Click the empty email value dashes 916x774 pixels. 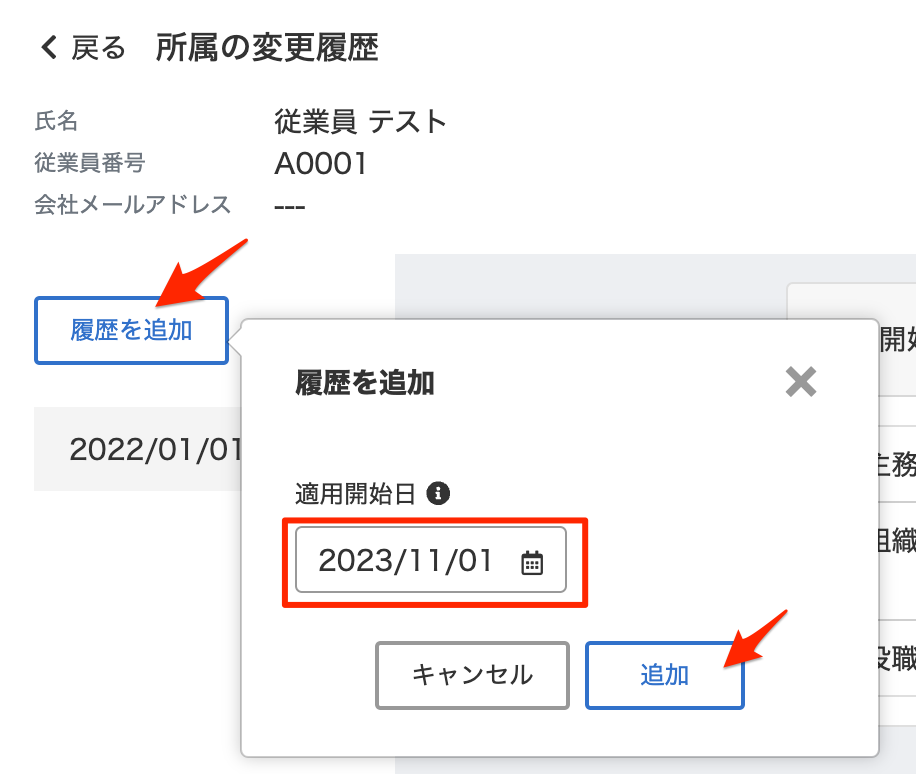290,206
